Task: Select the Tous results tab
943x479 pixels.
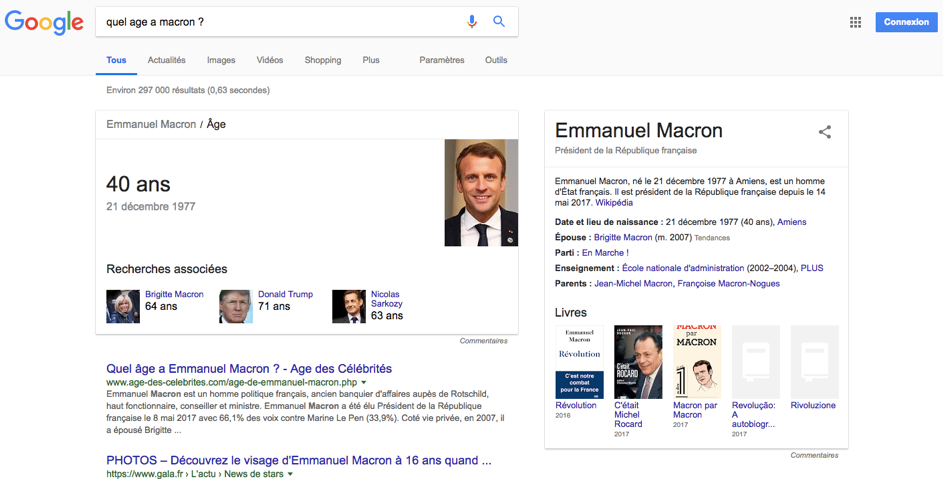Action: click(116, 60)
